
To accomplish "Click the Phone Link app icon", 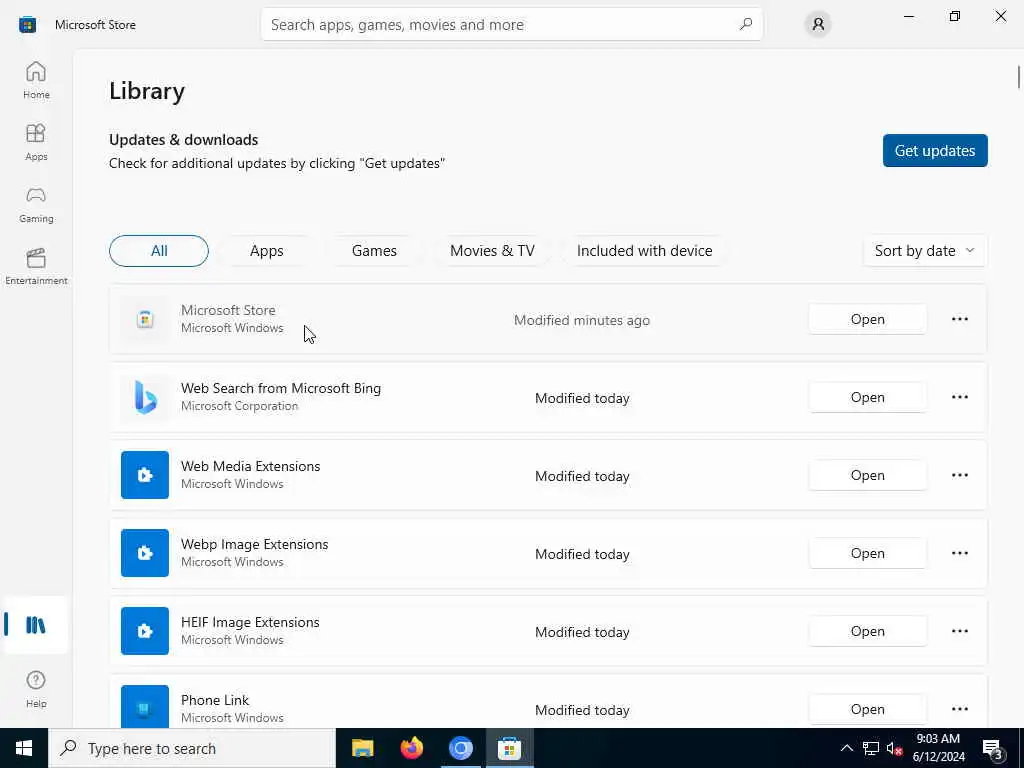I will [145, 707].
